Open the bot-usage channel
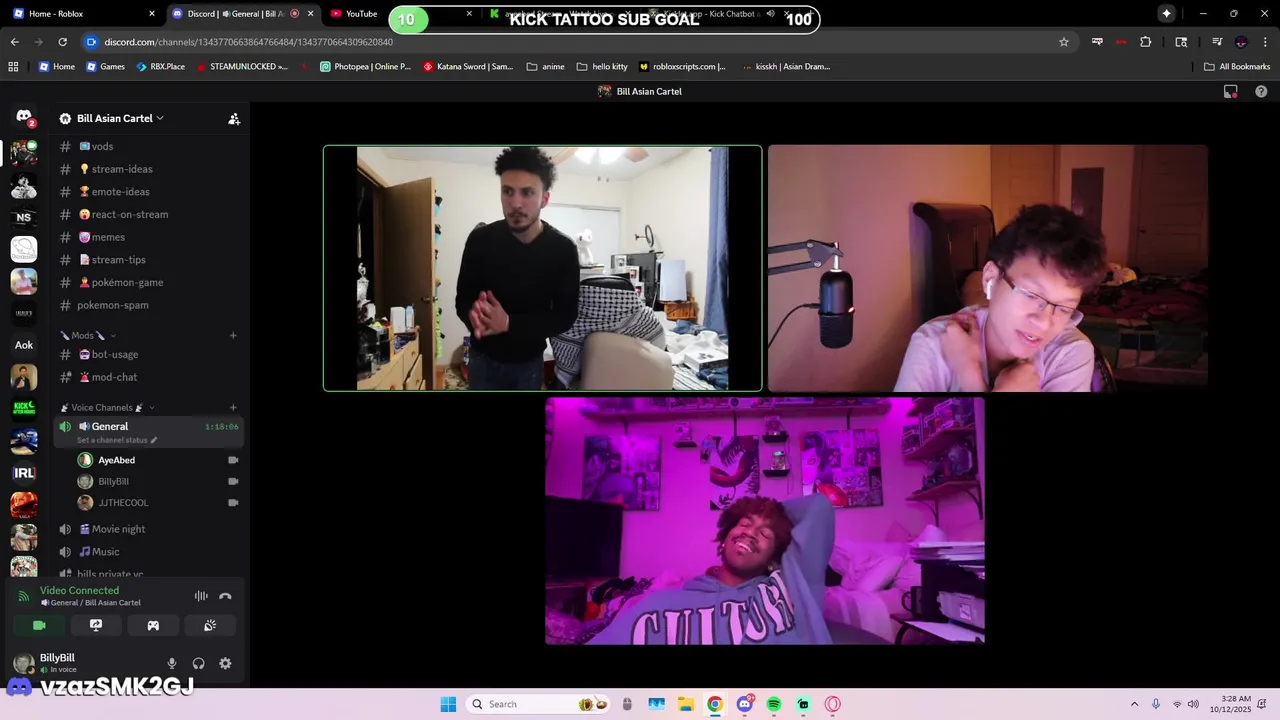The height and width of the screenshot is (720, 1280). (148, 354)
